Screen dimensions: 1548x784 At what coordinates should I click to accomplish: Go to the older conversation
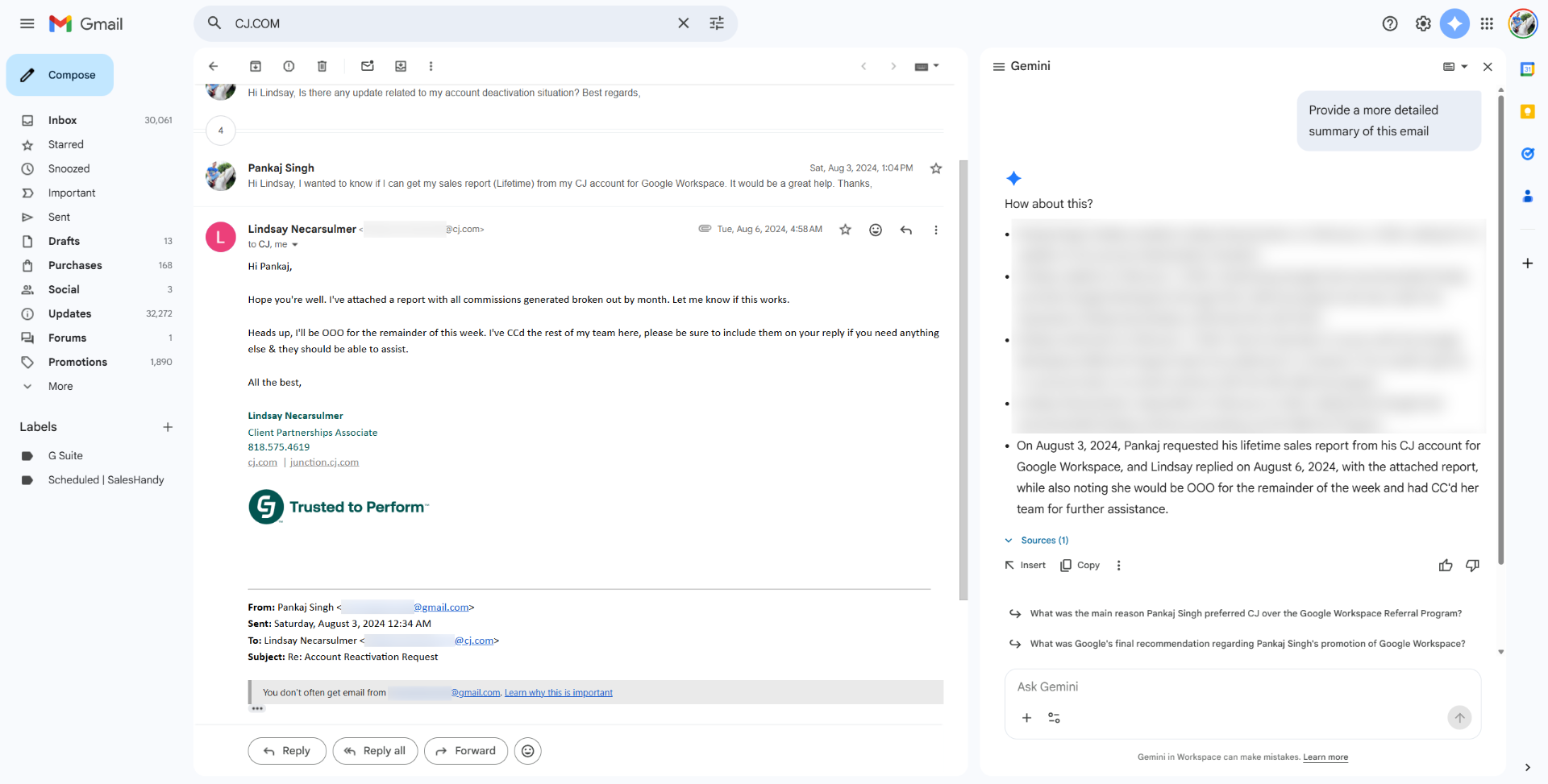pos(893,66)
